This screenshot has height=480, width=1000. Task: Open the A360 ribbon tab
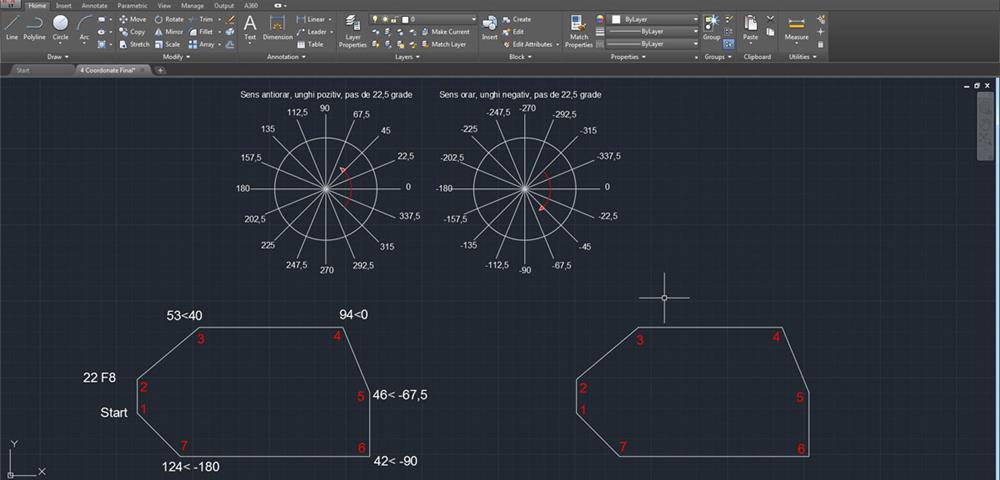pyautogui.click(x=251, y=5)
